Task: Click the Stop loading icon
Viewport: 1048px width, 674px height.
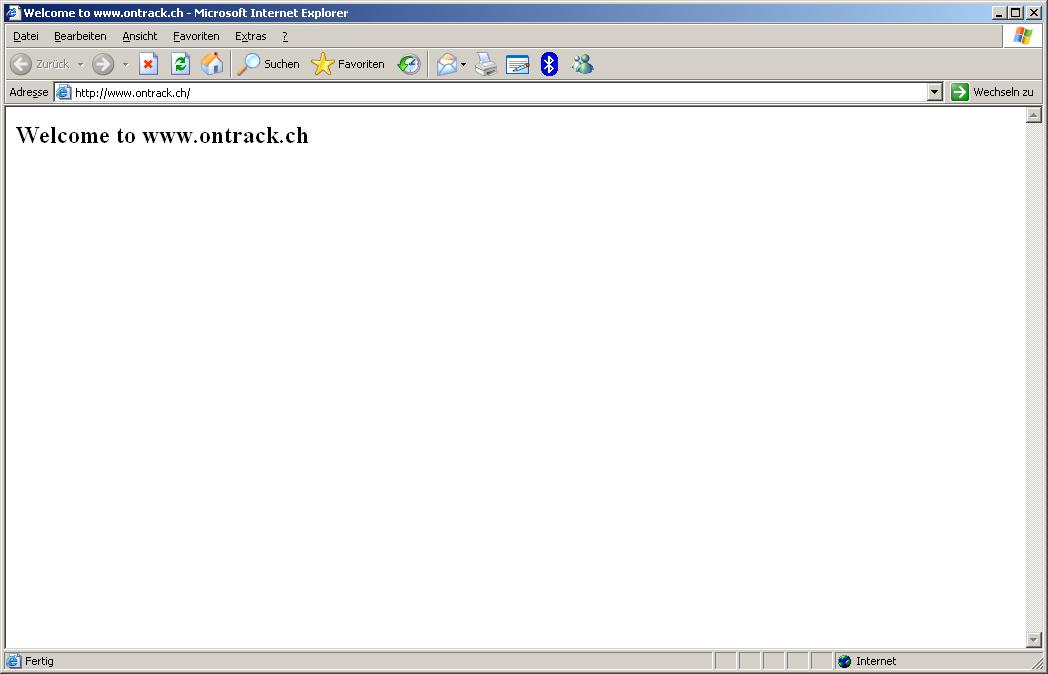Action: 148,64
